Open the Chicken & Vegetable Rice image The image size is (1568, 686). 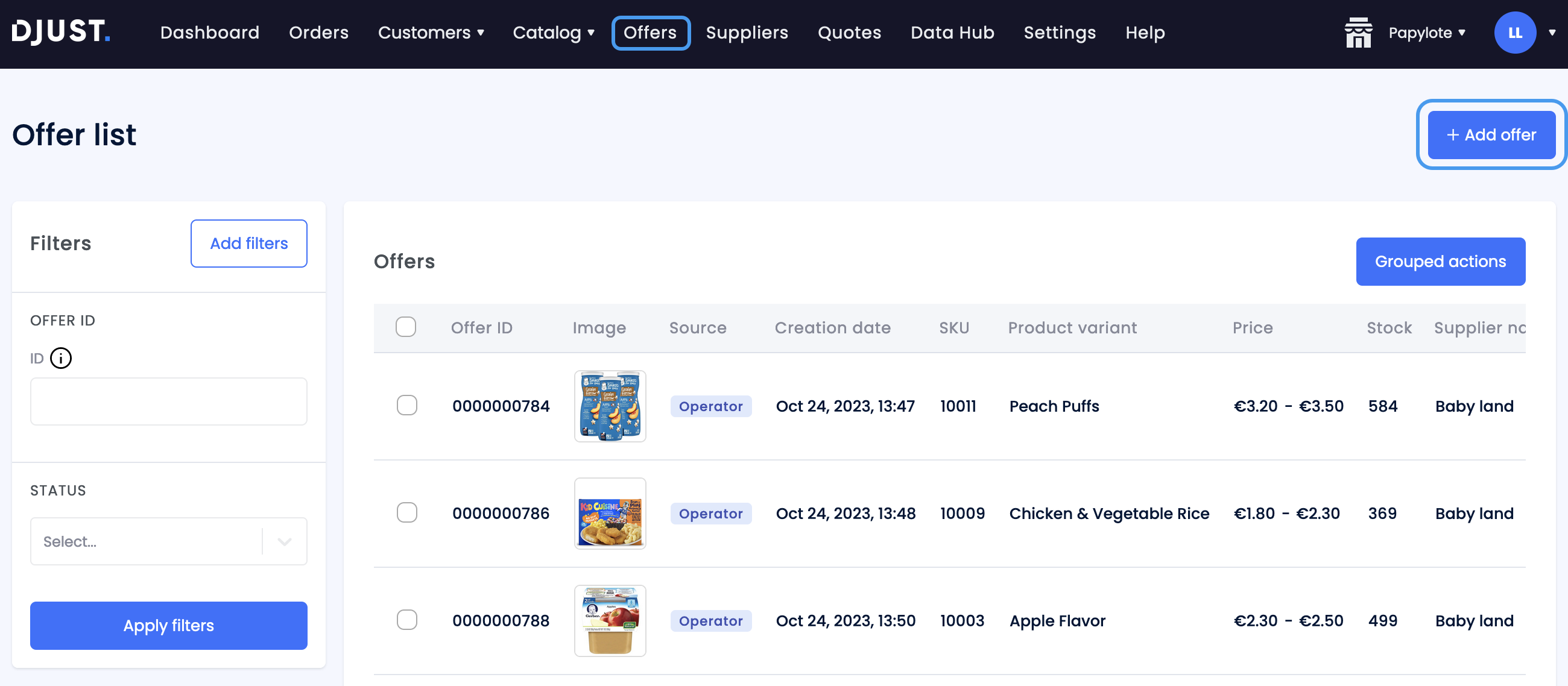(610, 513)
